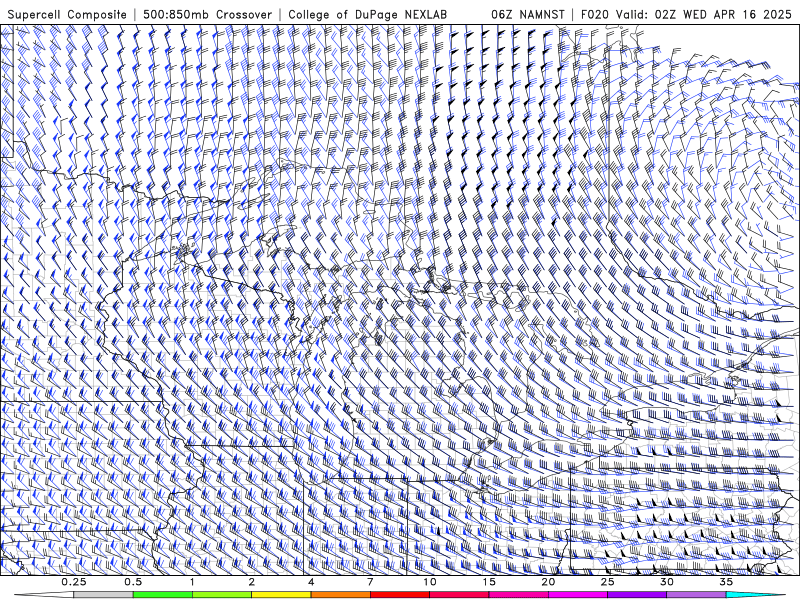Click the legend label "1"
Image resolution: width=800 pixels, height=600 pixels.
point(192,582)
